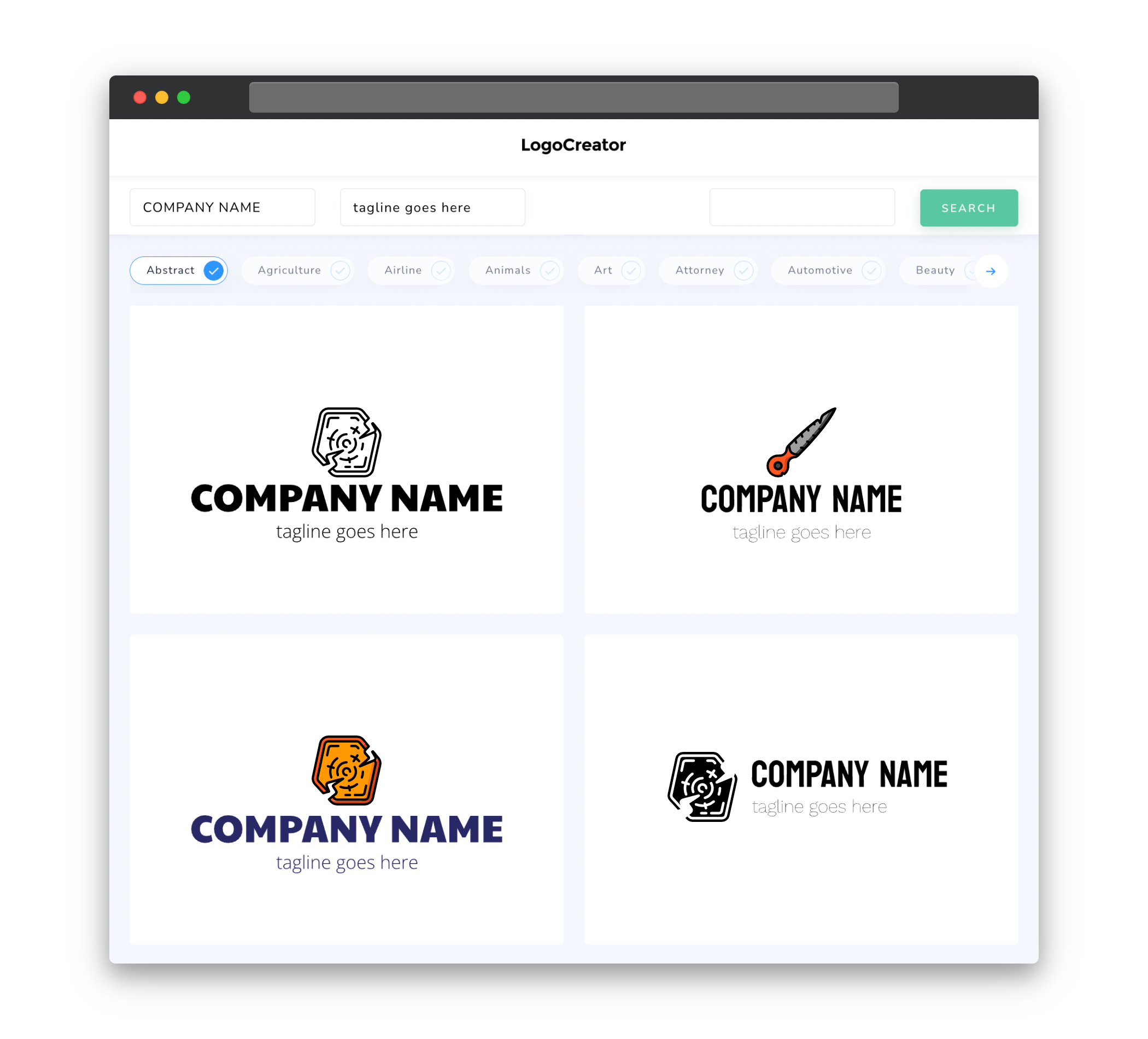Toggle the Abstract category filter on
This screenshot has width=1148, height=1039.
click(214, 270)
